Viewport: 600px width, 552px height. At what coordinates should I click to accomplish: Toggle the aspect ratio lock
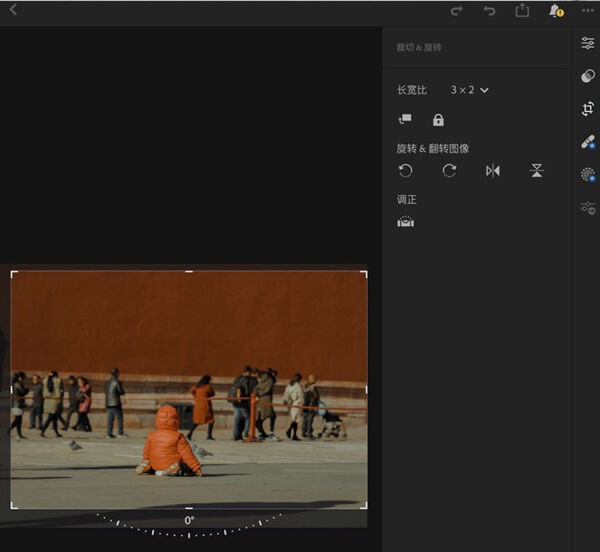click(x=438, y=120)
